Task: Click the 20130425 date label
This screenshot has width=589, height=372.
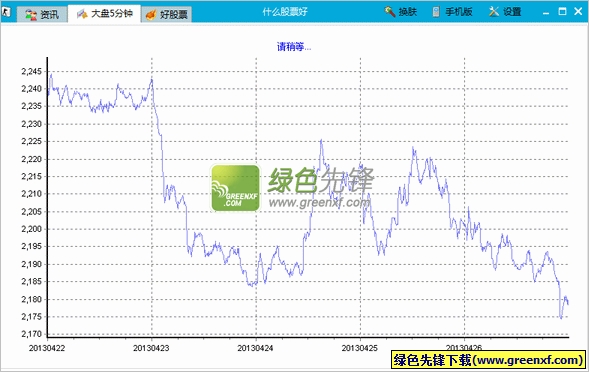Action: (x=359, y=348)
